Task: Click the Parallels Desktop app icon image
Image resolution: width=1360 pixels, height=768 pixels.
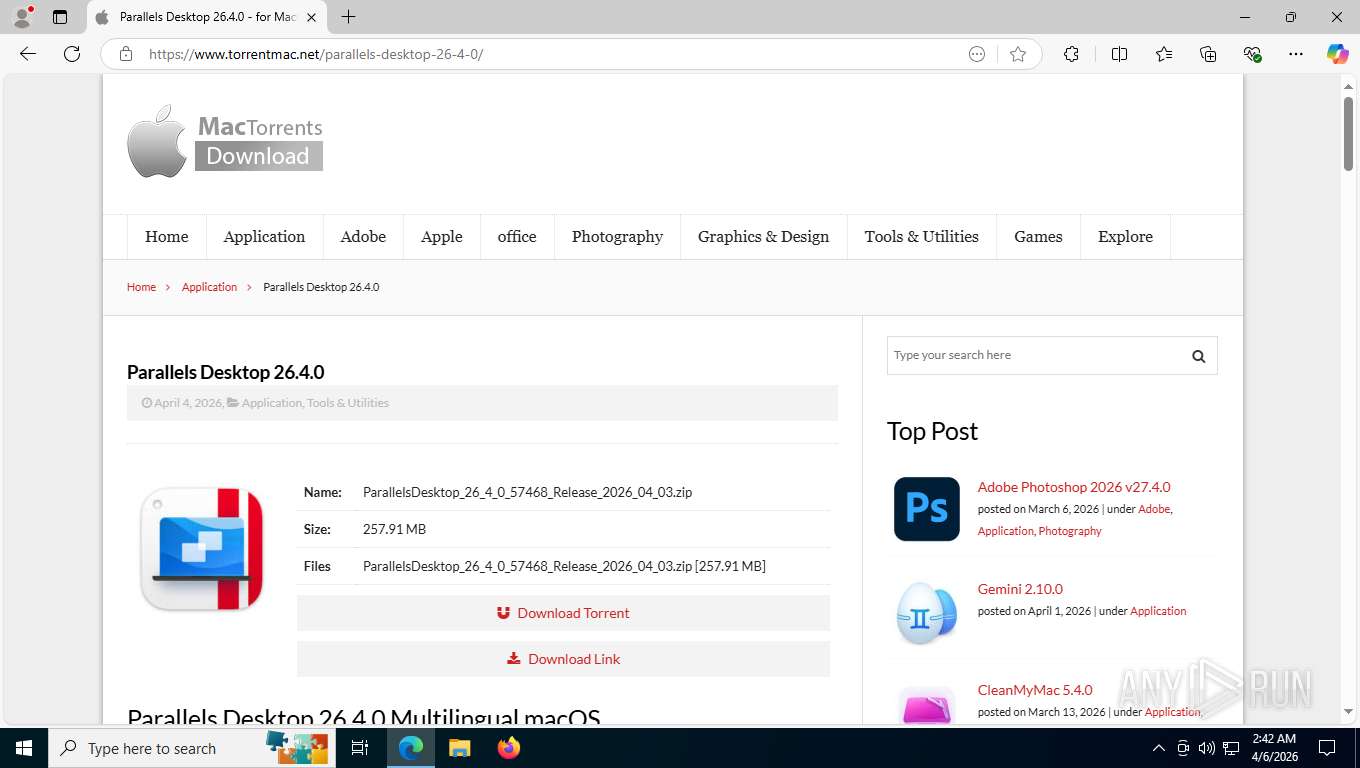Action: pos(202,548)
